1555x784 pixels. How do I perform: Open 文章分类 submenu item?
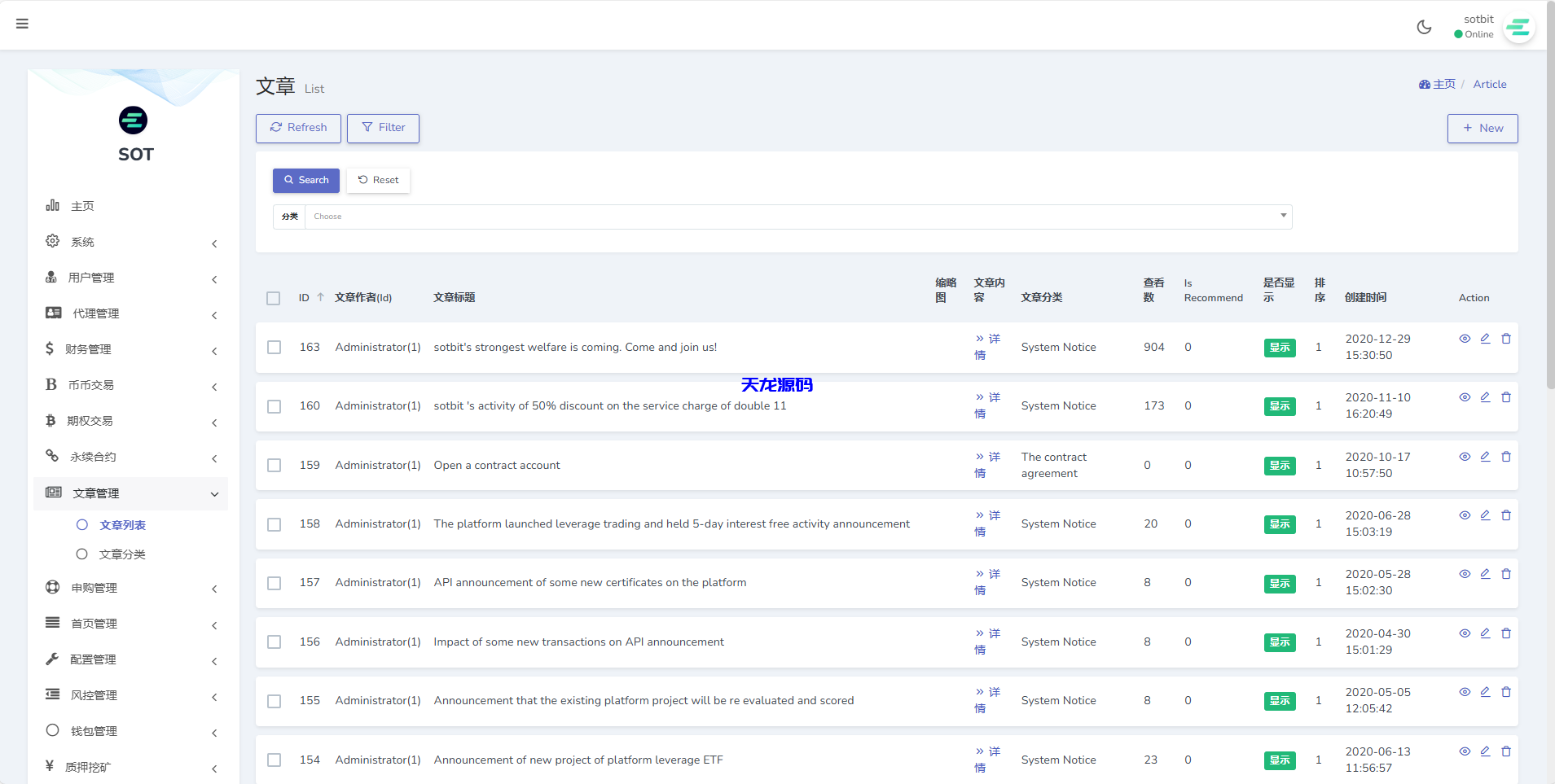pyautogui.click(x=122, y=554)
